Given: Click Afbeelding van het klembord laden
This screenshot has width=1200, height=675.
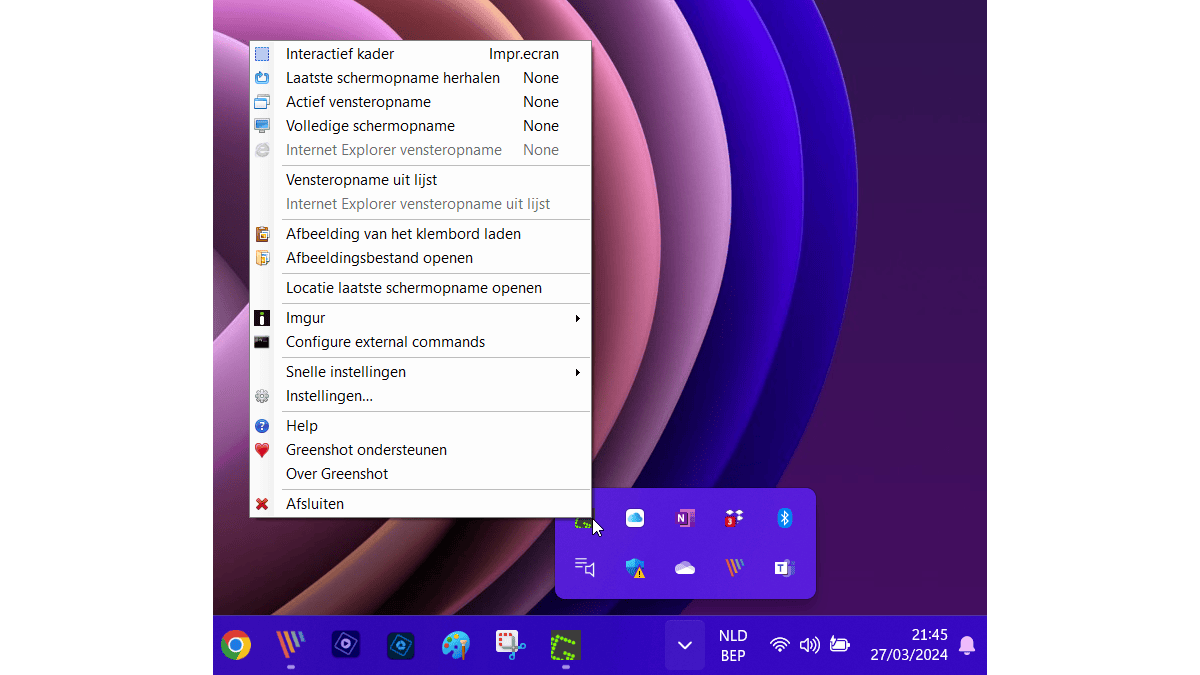Looking at the screenshot, I should 420,234.
